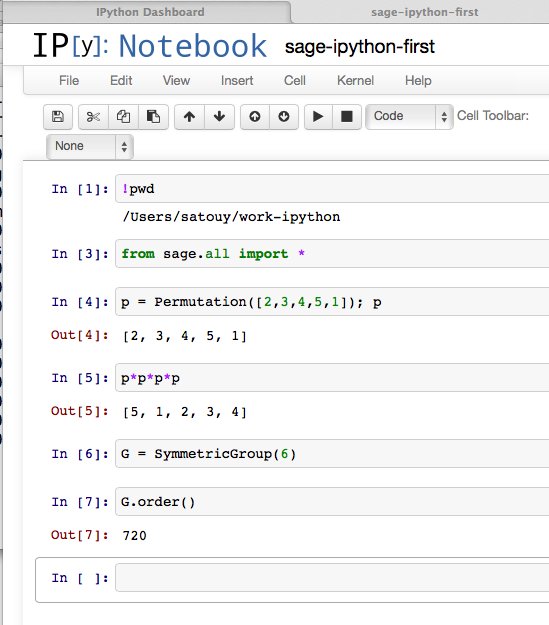Viewport: 549px width, 625px height.
Task: Click the Out[5]: prompt label
Action: (x=80, y=411)
